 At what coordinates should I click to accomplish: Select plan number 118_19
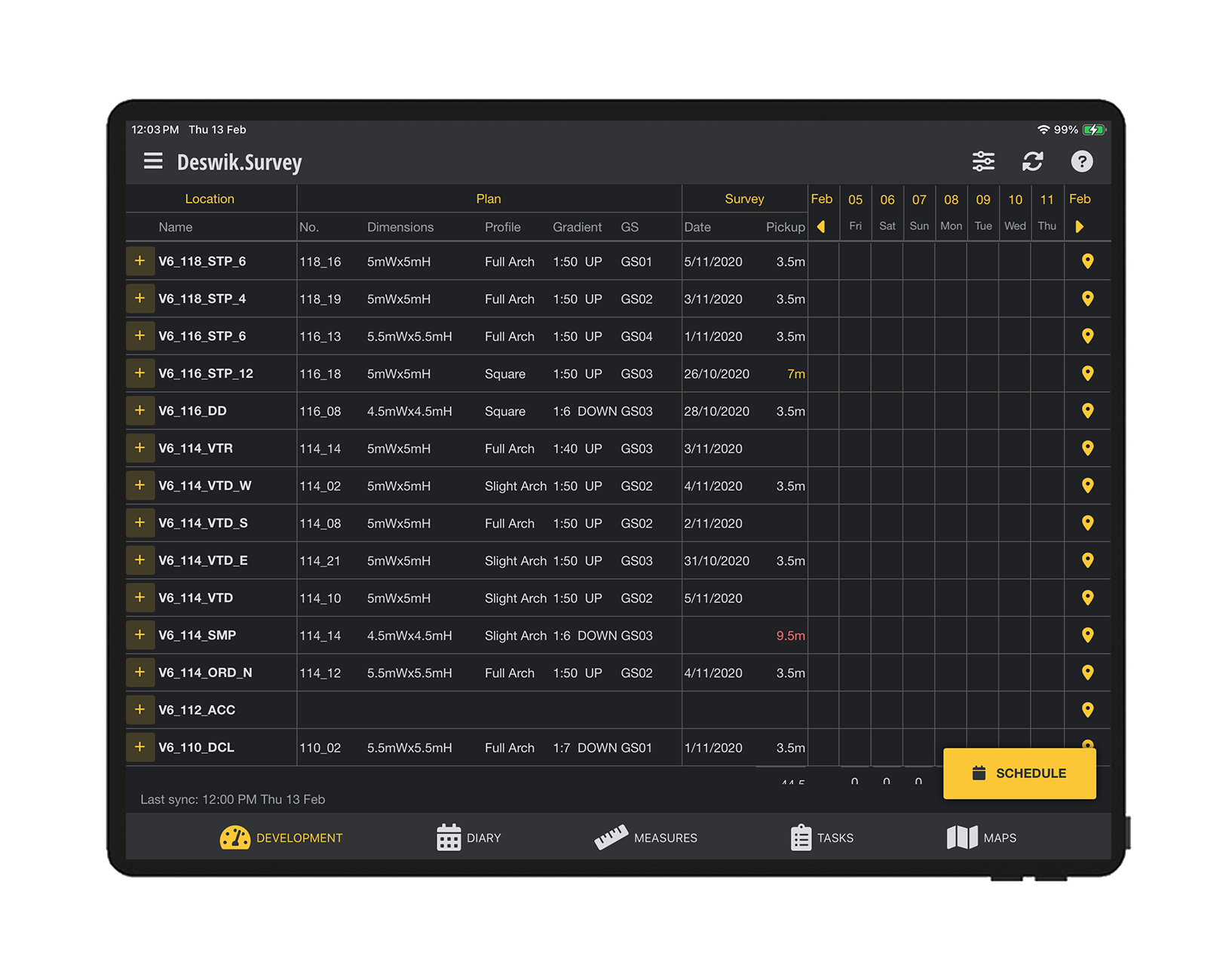[x=320, y=299]
